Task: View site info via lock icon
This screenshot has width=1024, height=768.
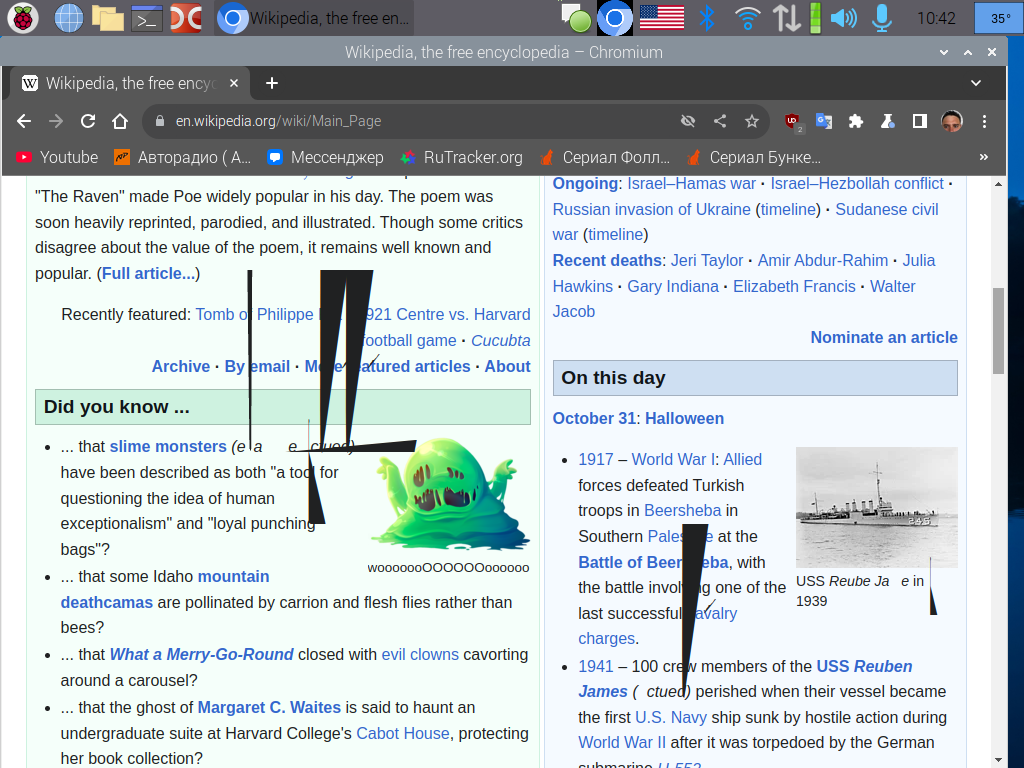Action: [x=159, y=121]
